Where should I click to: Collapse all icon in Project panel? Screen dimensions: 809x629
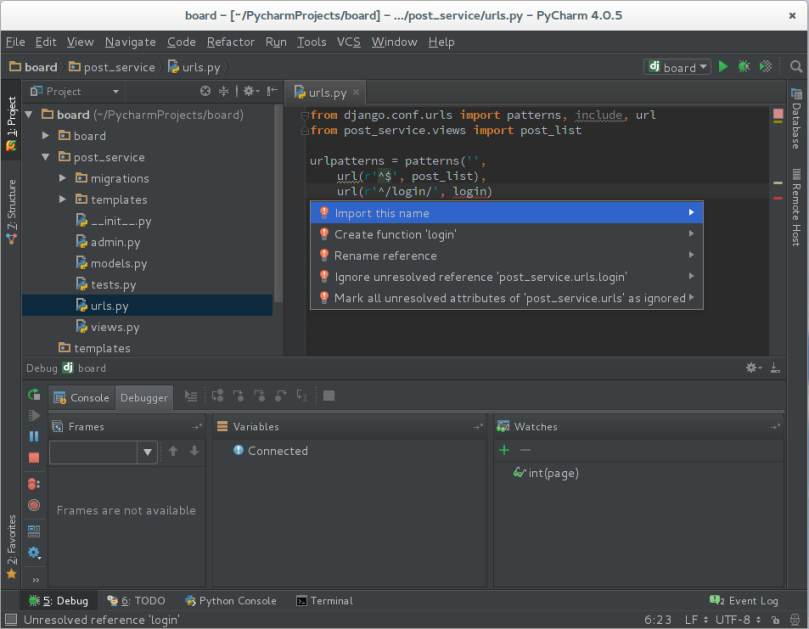pos(223,91)
